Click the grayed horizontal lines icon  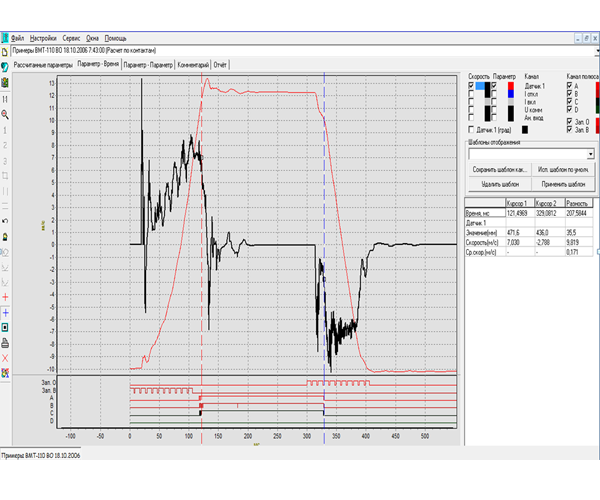tap(5, 206)
